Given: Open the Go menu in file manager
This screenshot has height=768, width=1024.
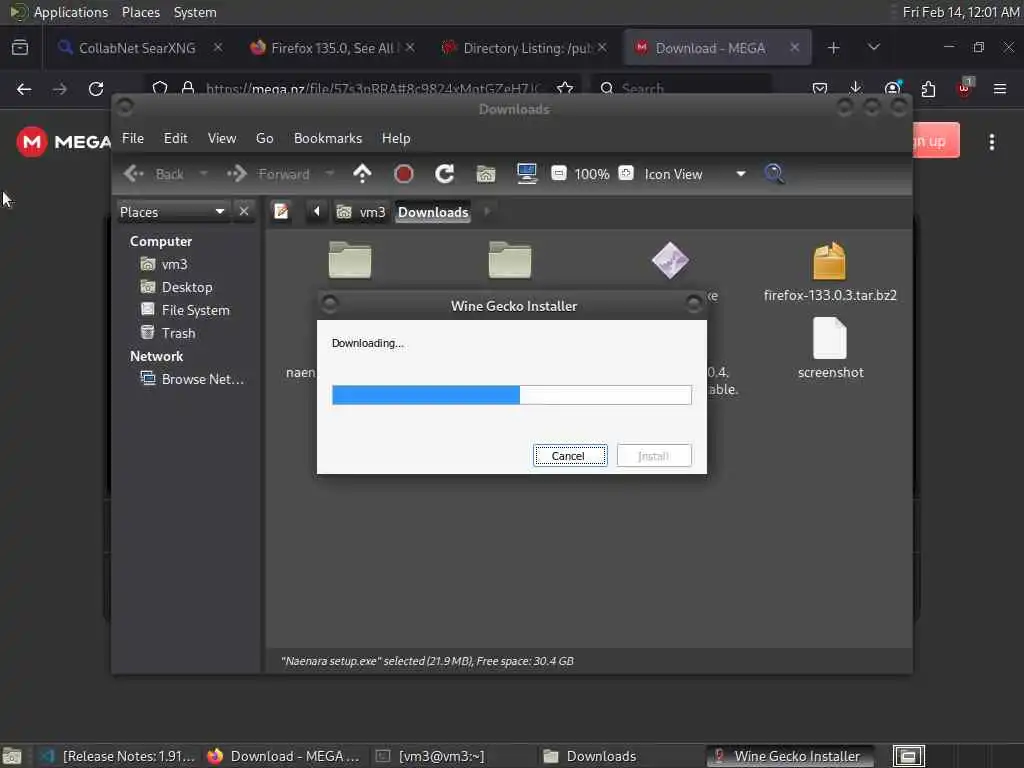Looking at the screenshot, I should 264,138.
